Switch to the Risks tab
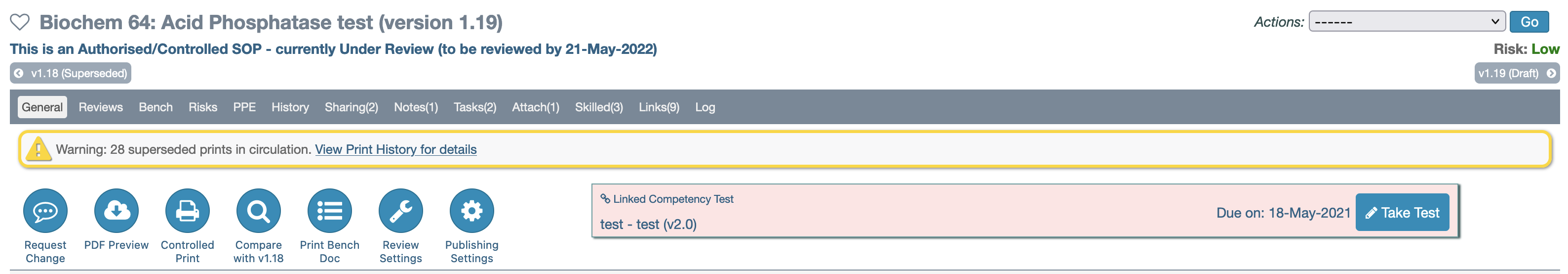This screenshot has width=1568, height=274. point(203,107)
